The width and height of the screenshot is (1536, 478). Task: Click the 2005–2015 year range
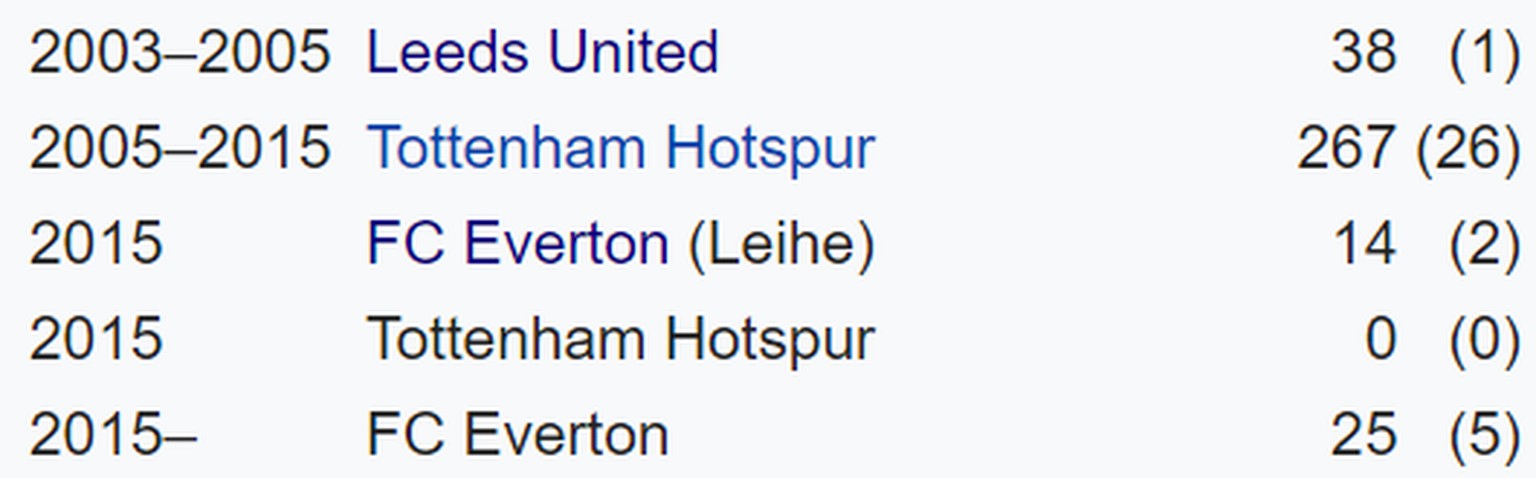click(179, 148)
